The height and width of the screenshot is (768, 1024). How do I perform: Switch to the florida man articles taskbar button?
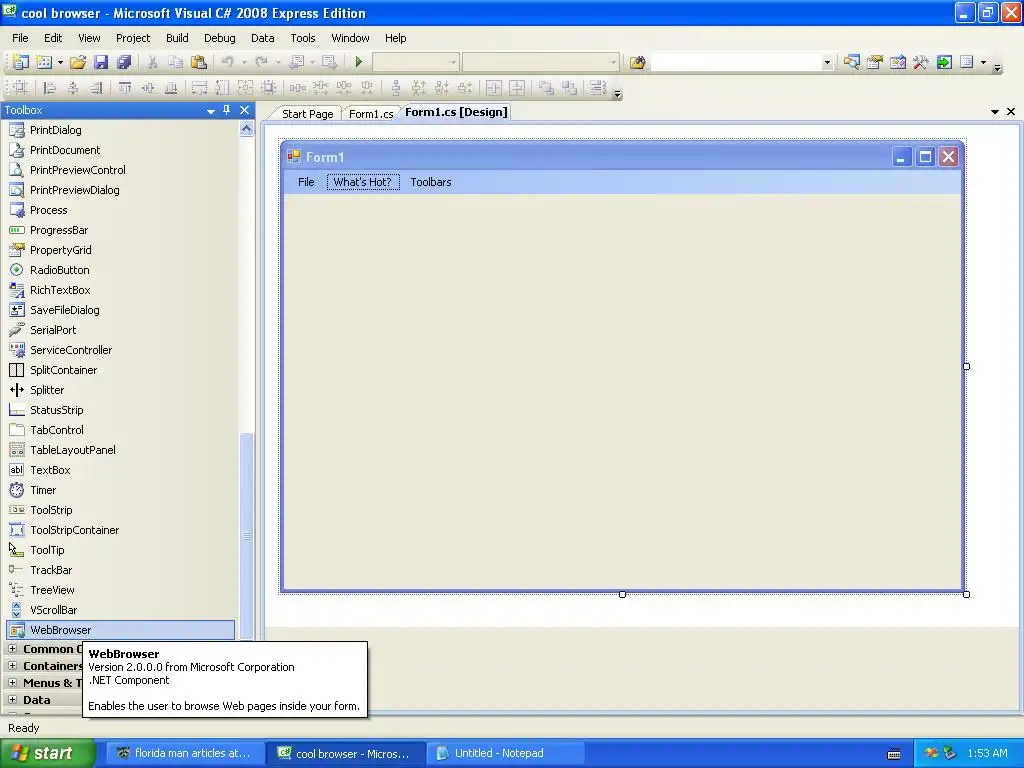click(x=185, y=753)
